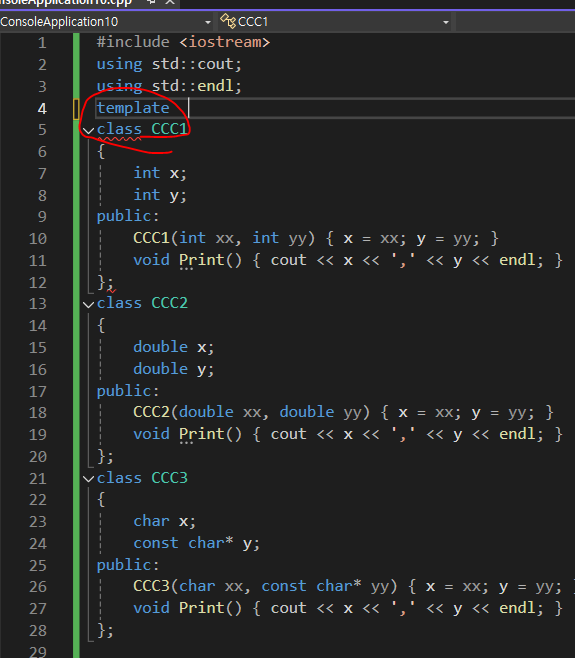
Task: Click the CCC2 class name on line 13
Action: point(169,303)
